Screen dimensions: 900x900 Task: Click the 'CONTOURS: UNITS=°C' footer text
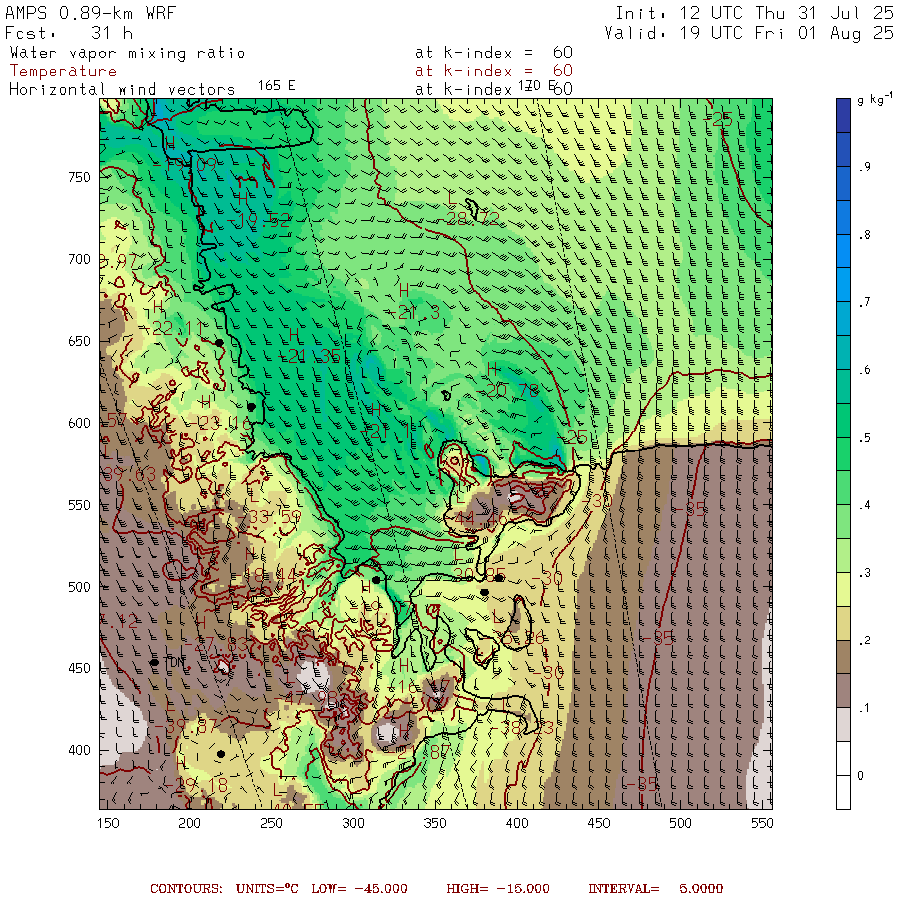(x=224, y=889)
